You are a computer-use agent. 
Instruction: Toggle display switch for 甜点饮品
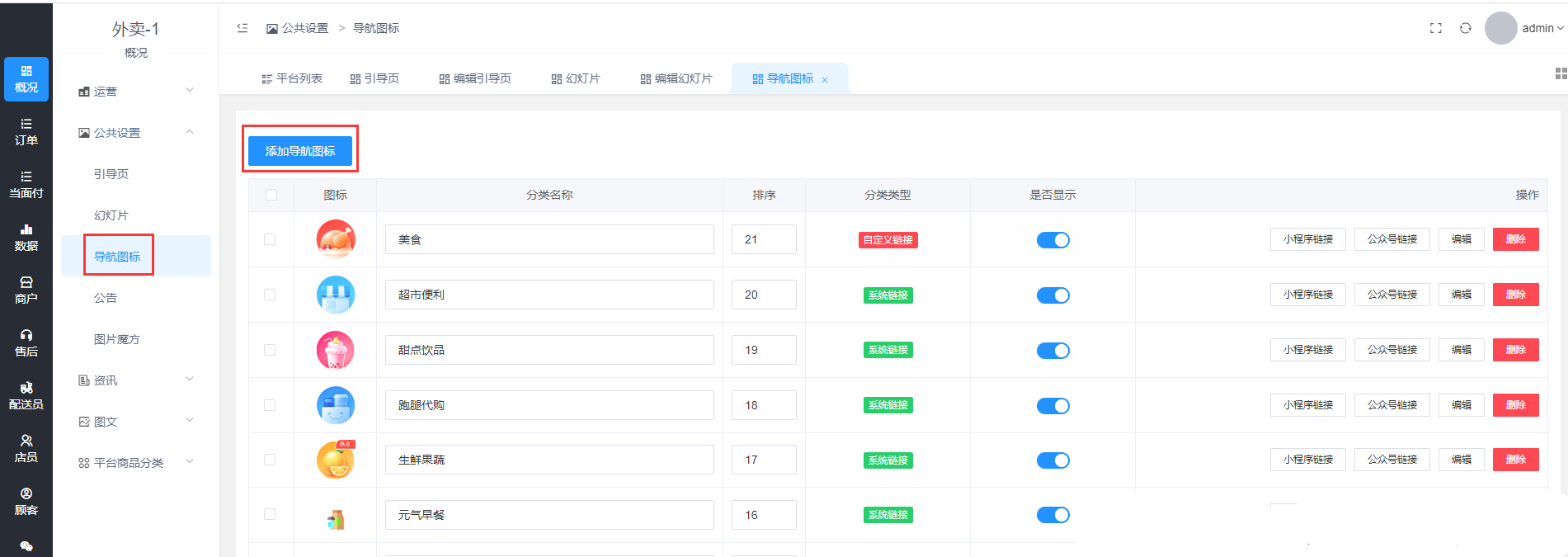click(x=1052, y=351)
